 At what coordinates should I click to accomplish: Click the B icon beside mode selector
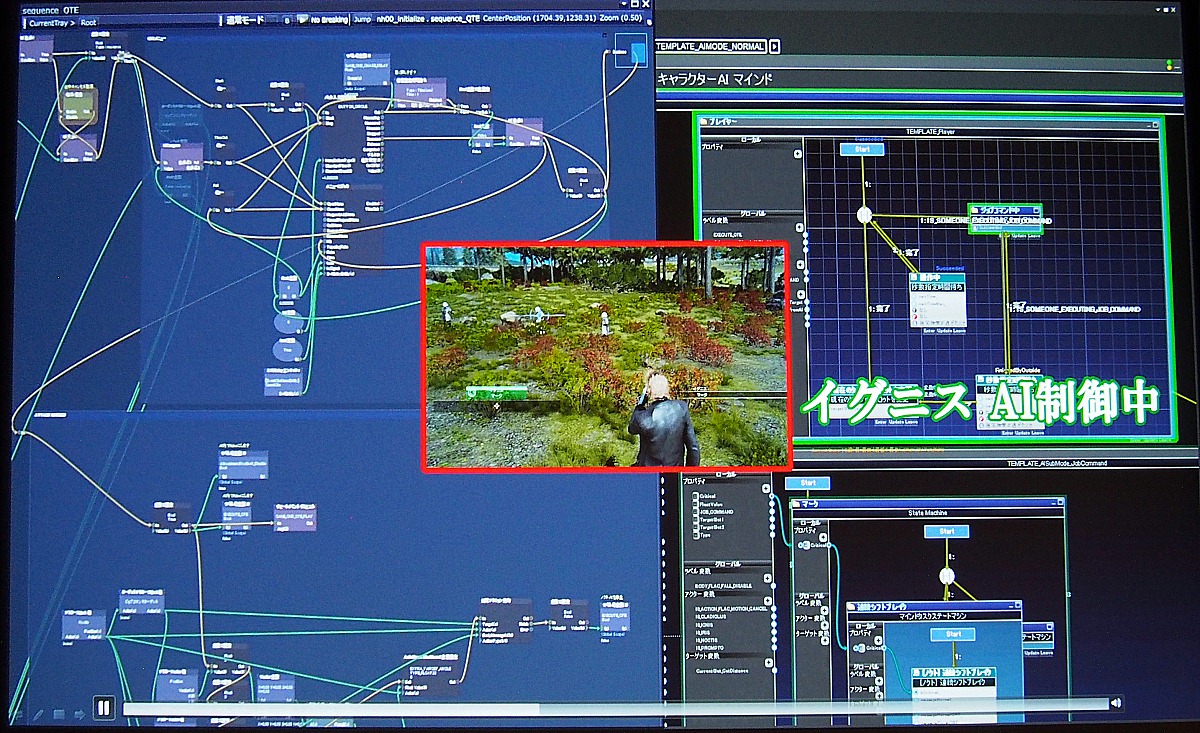click(286, 19)
